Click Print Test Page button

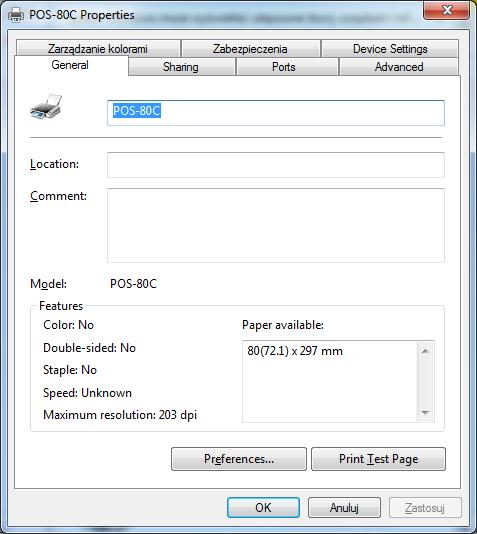pos(378,459)
